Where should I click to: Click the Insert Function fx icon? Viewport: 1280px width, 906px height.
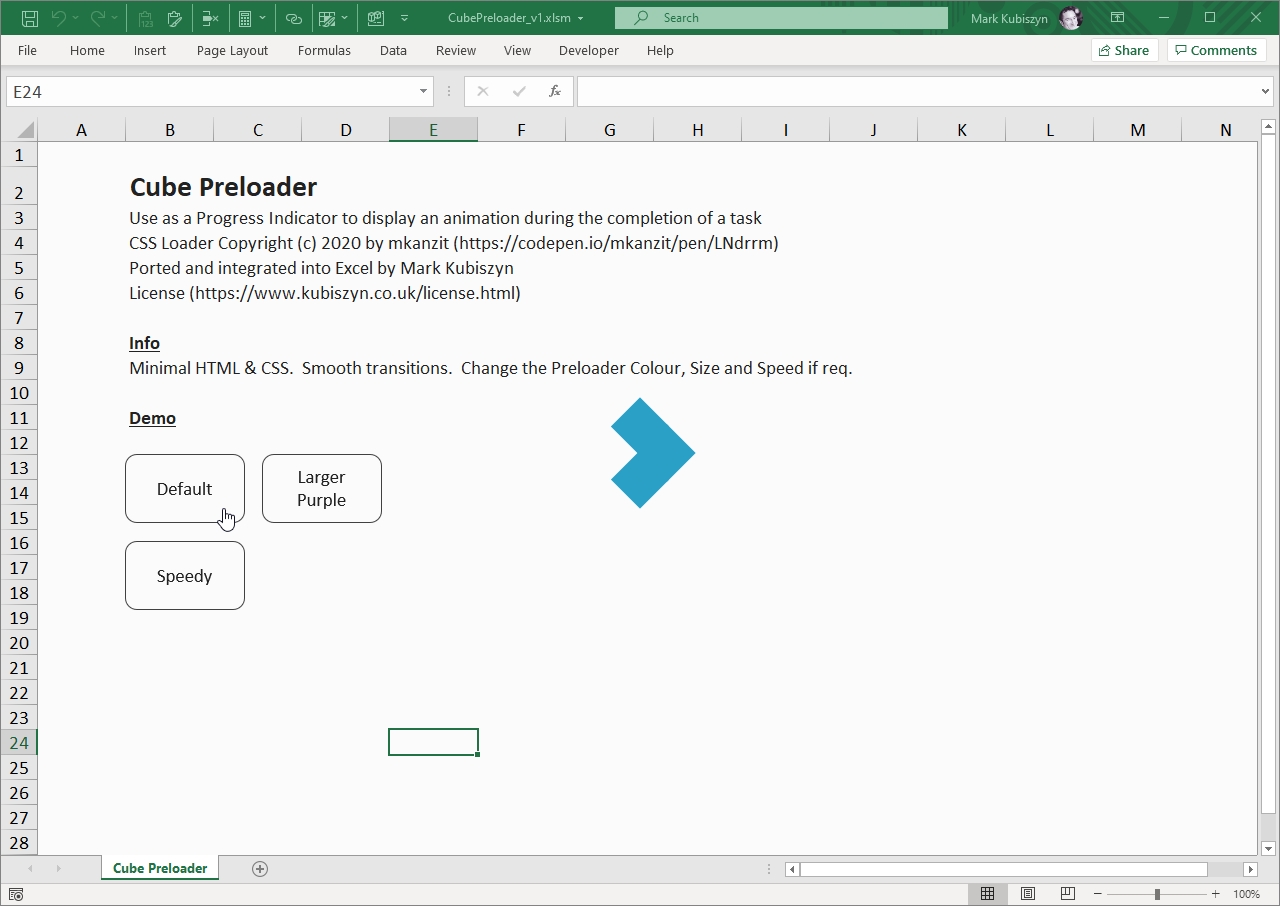(x=555, y=92)
